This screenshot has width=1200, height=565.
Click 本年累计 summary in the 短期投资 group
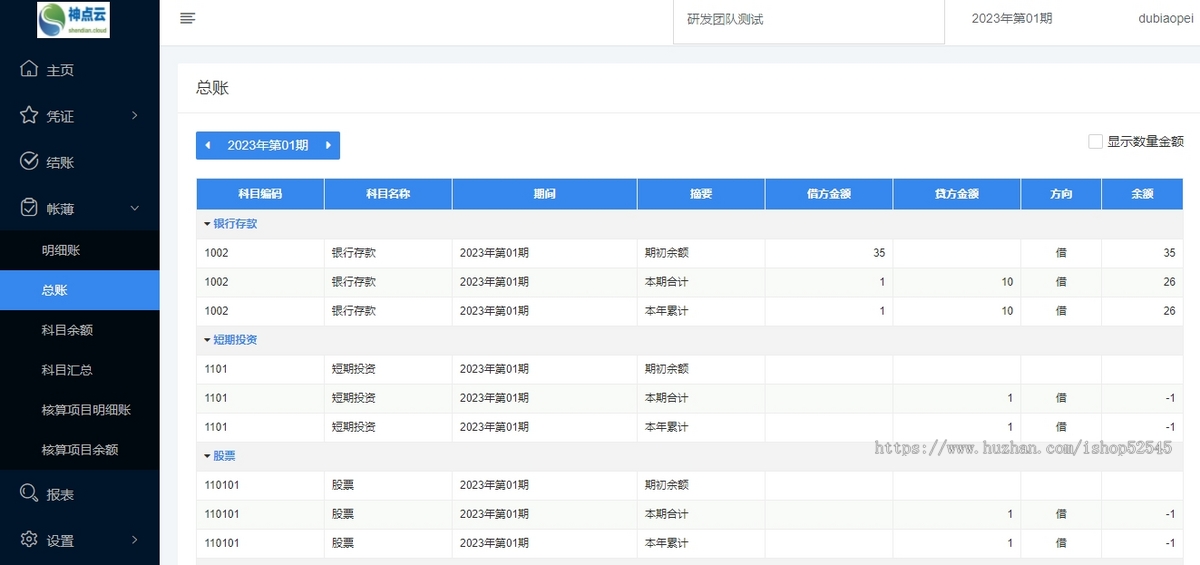(667, 427)
